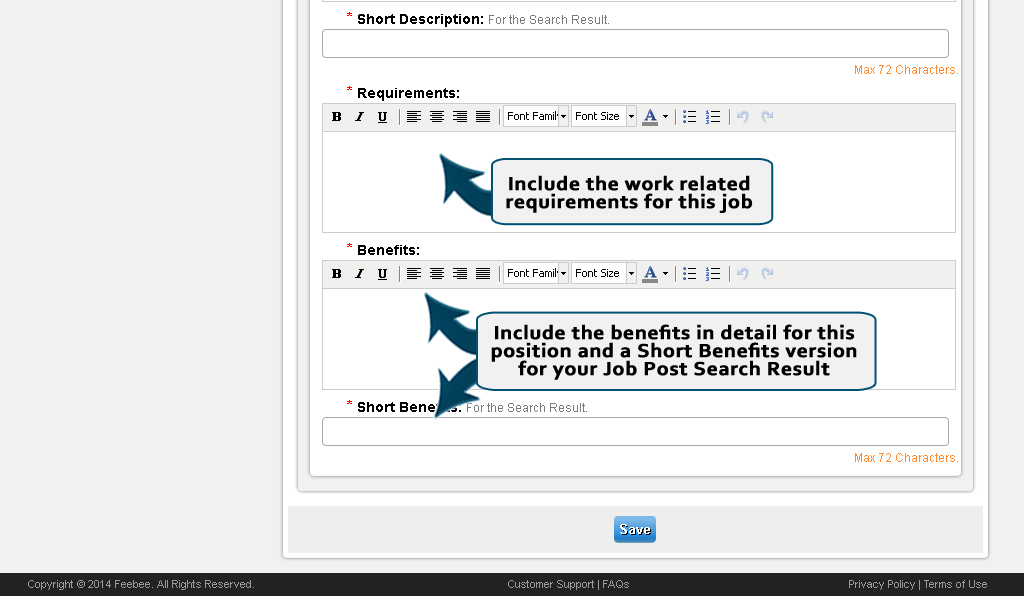Insert a numbered list in the Benefits editor
The height and width of the screenshot is (596, 1024).
[x=713, y=273]
